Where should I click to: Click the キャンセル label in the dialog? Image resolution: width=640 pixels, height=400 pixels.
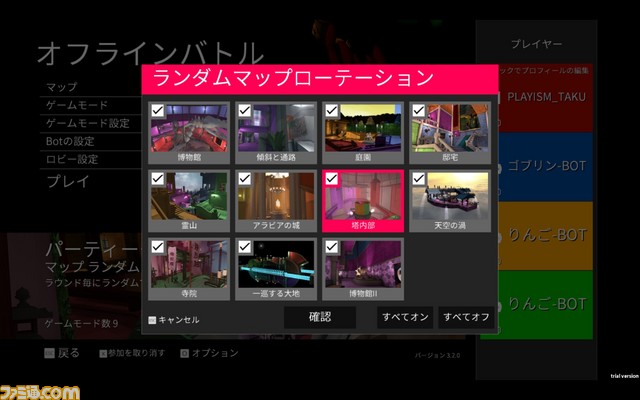pyautogui.click(x=179, y=320)
